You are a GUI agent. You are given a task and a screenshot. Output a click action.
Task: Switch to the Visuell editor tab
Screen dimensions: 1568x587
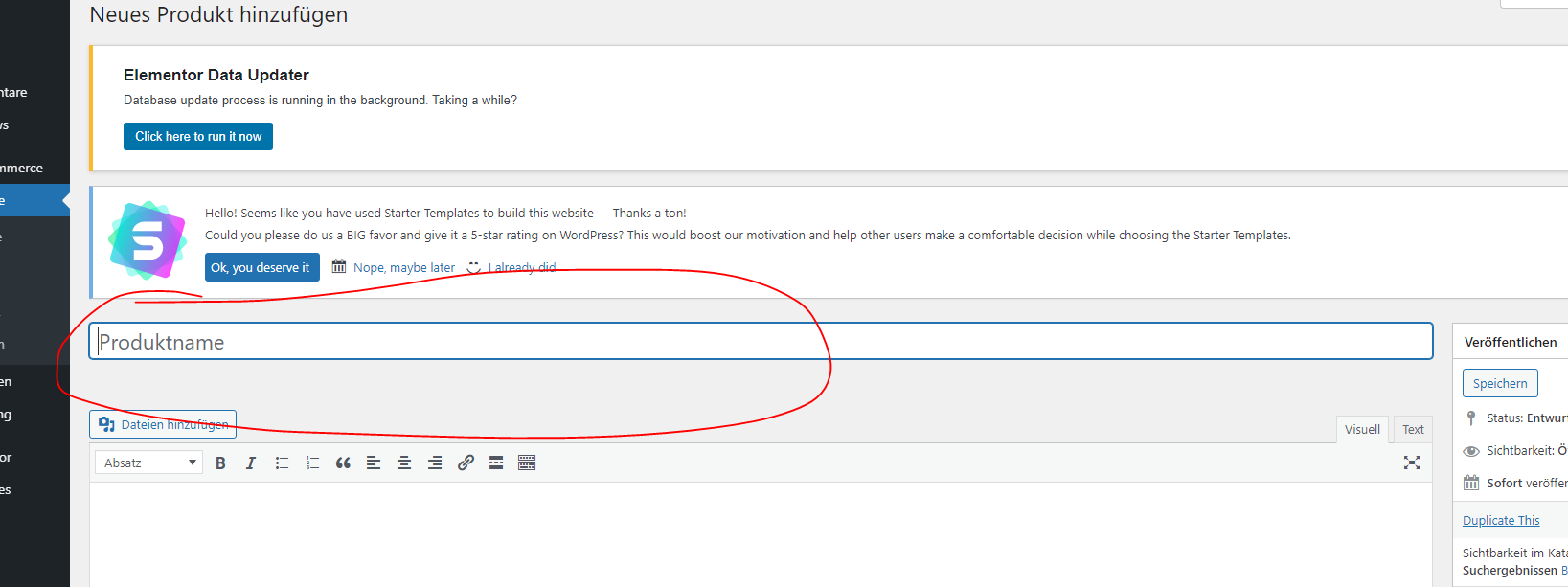(1362, 430)
